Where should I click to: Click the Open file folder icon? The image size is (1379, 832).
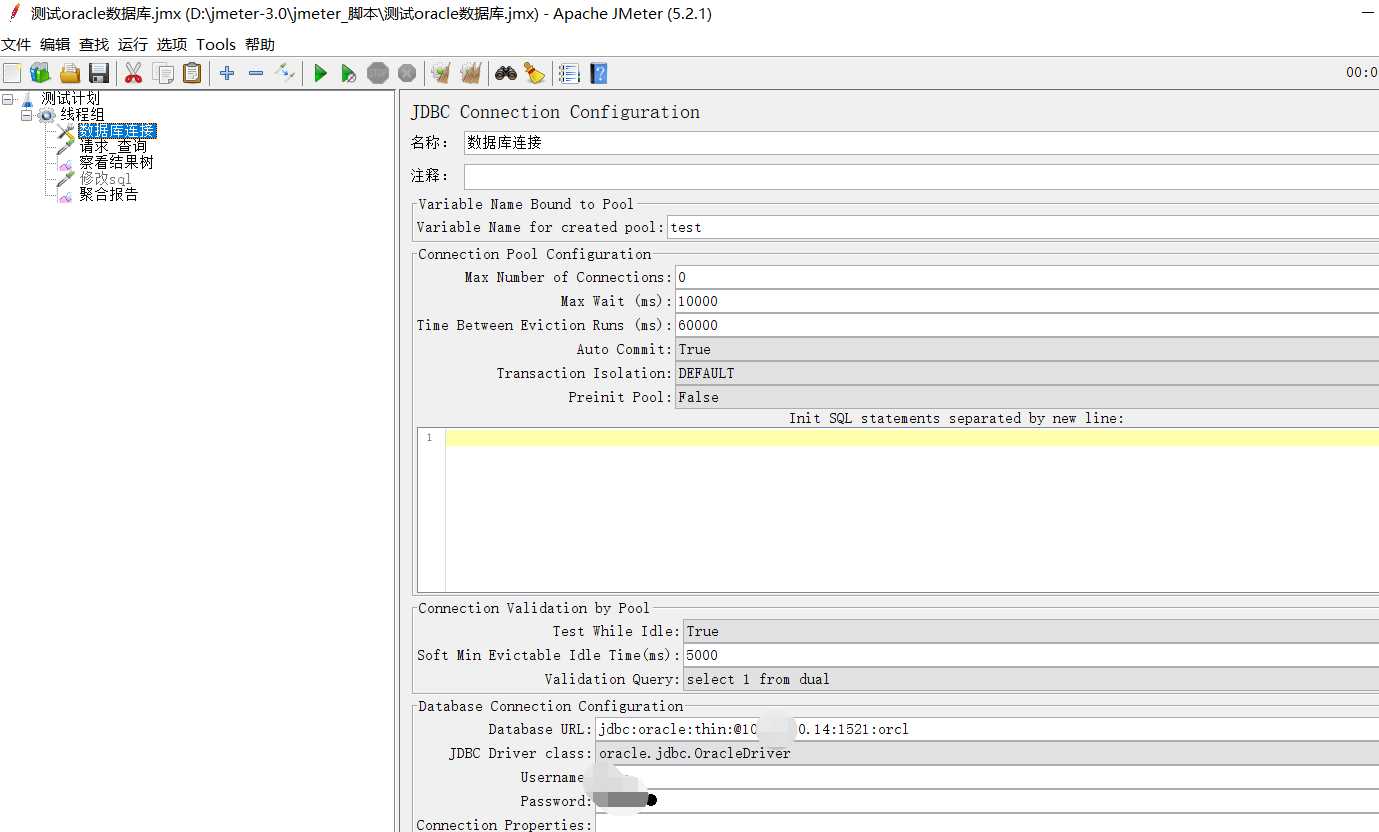[x=70, y=73]
